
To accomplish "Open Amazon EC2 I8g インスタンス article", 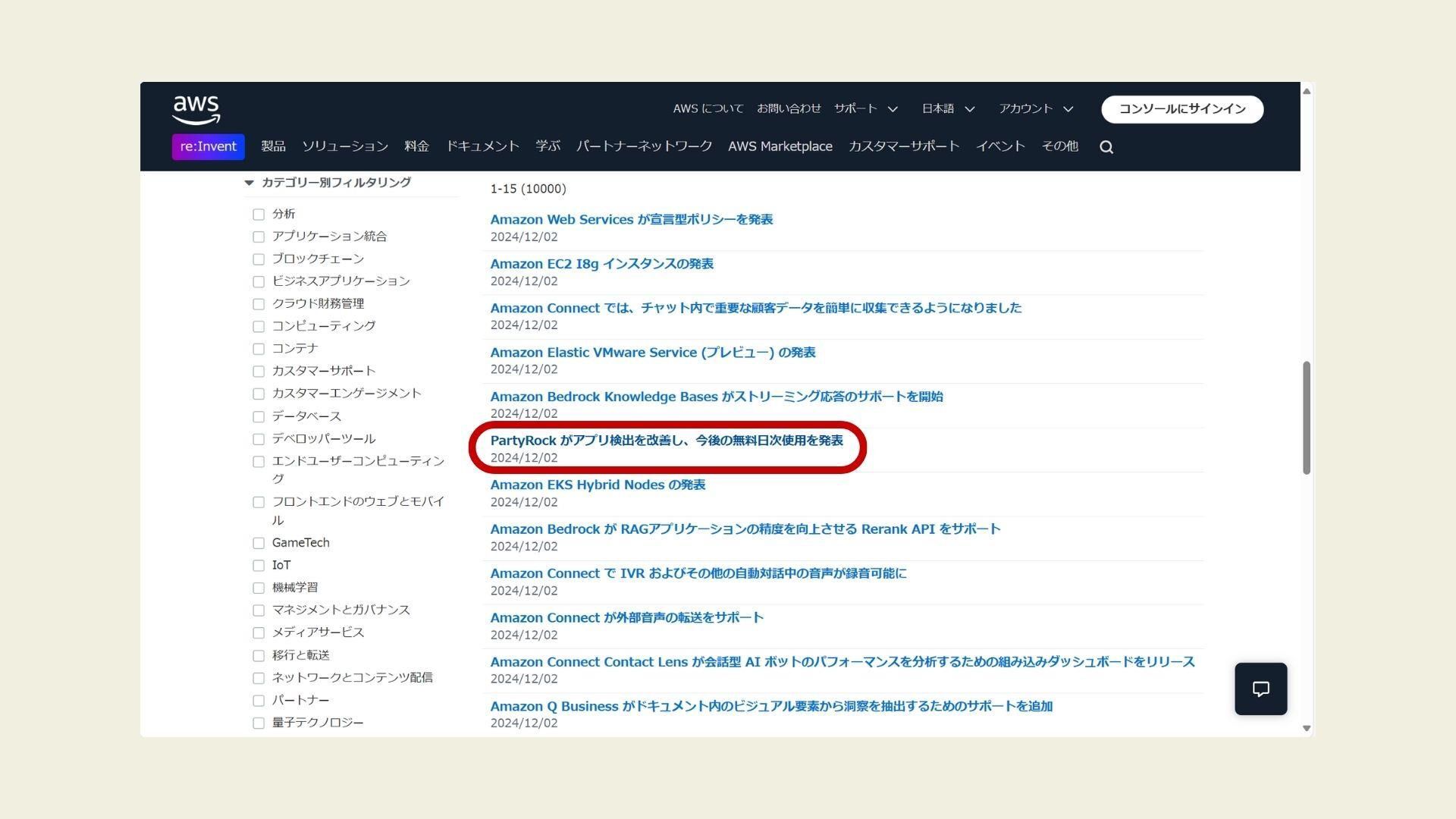I will click(x=602, y=264).
